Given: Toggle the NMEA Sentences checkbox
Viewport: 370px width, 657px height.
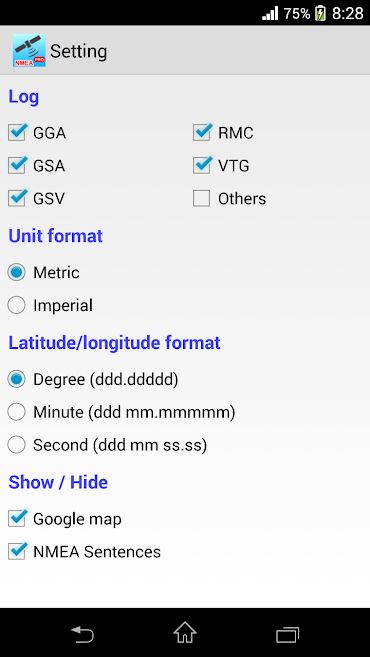Looking at the screenshot, I should 17,551.
